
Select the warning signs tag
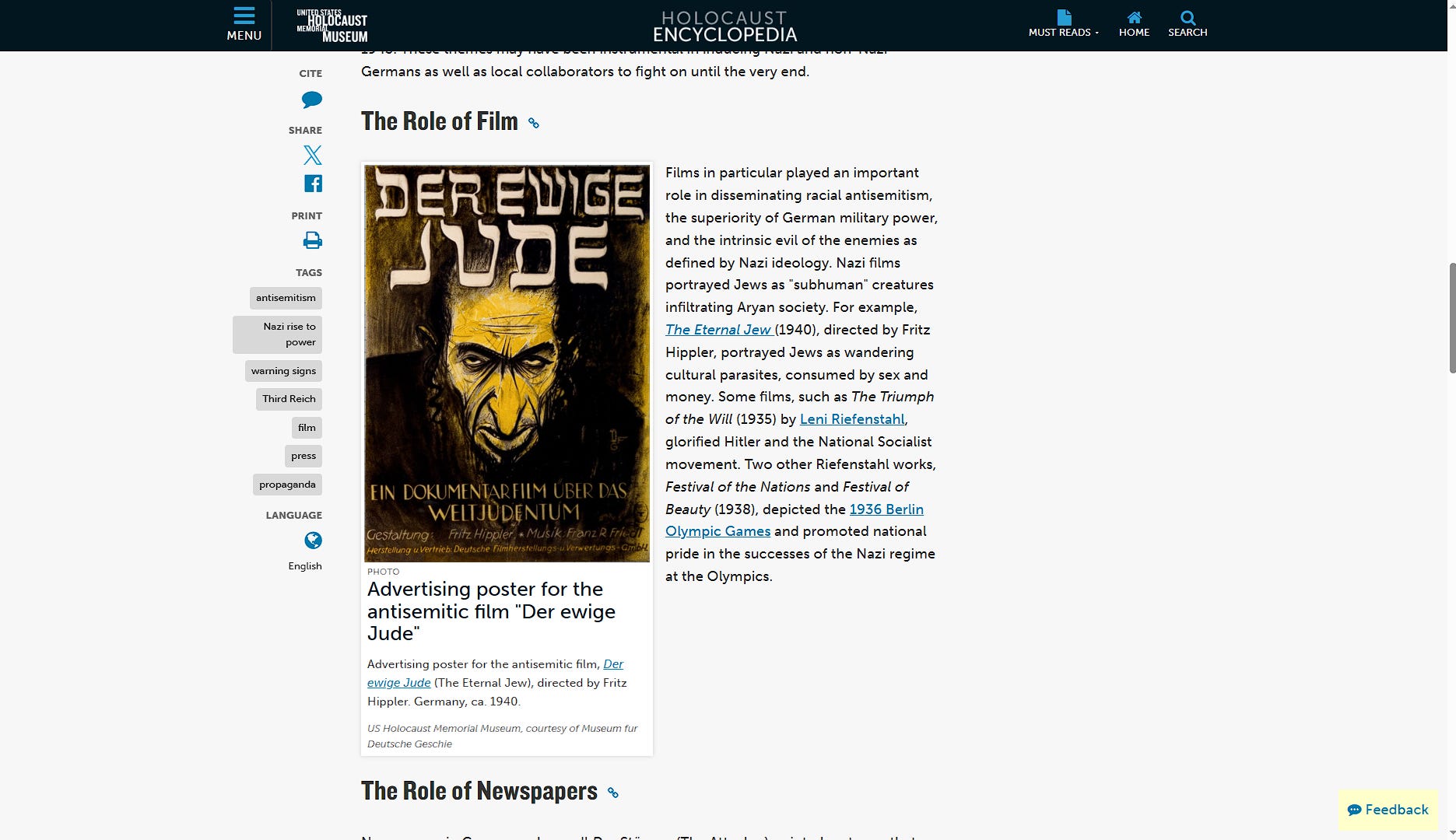(x=283, y=371)
